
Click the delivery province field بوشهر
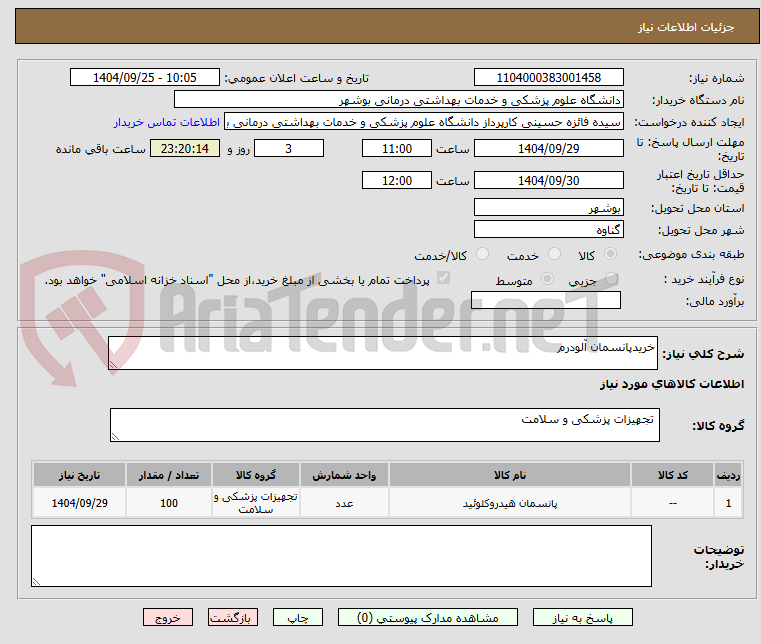point(548,208)
